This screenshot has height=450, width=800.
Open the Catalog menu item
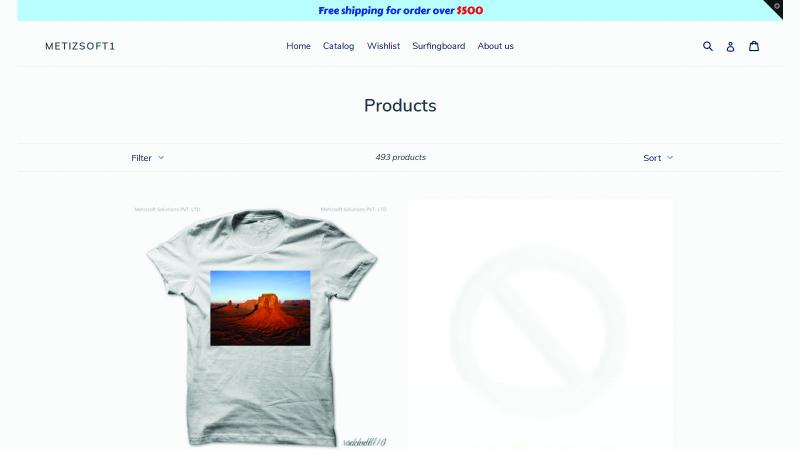[338, 46]
